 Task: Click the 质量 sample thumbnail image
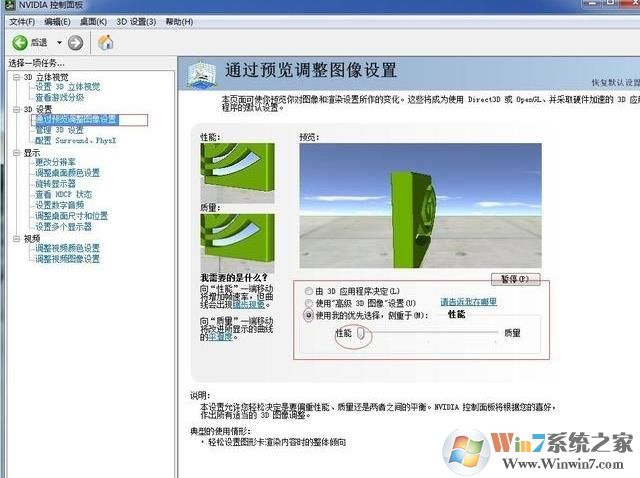(x=237, y=243)
